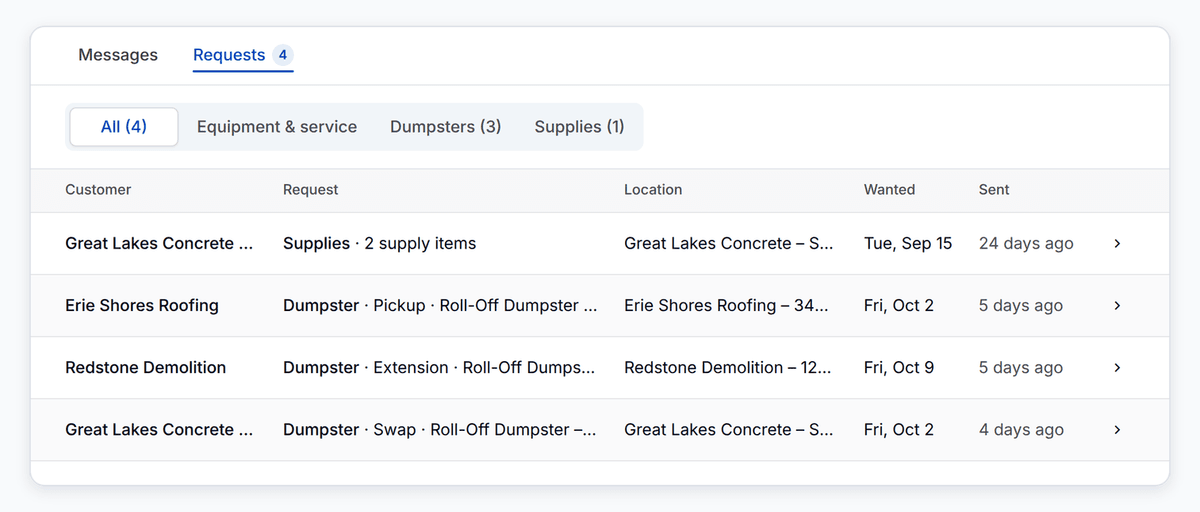Click the Erie Shores Roofing – 34 location

point(726,306)
